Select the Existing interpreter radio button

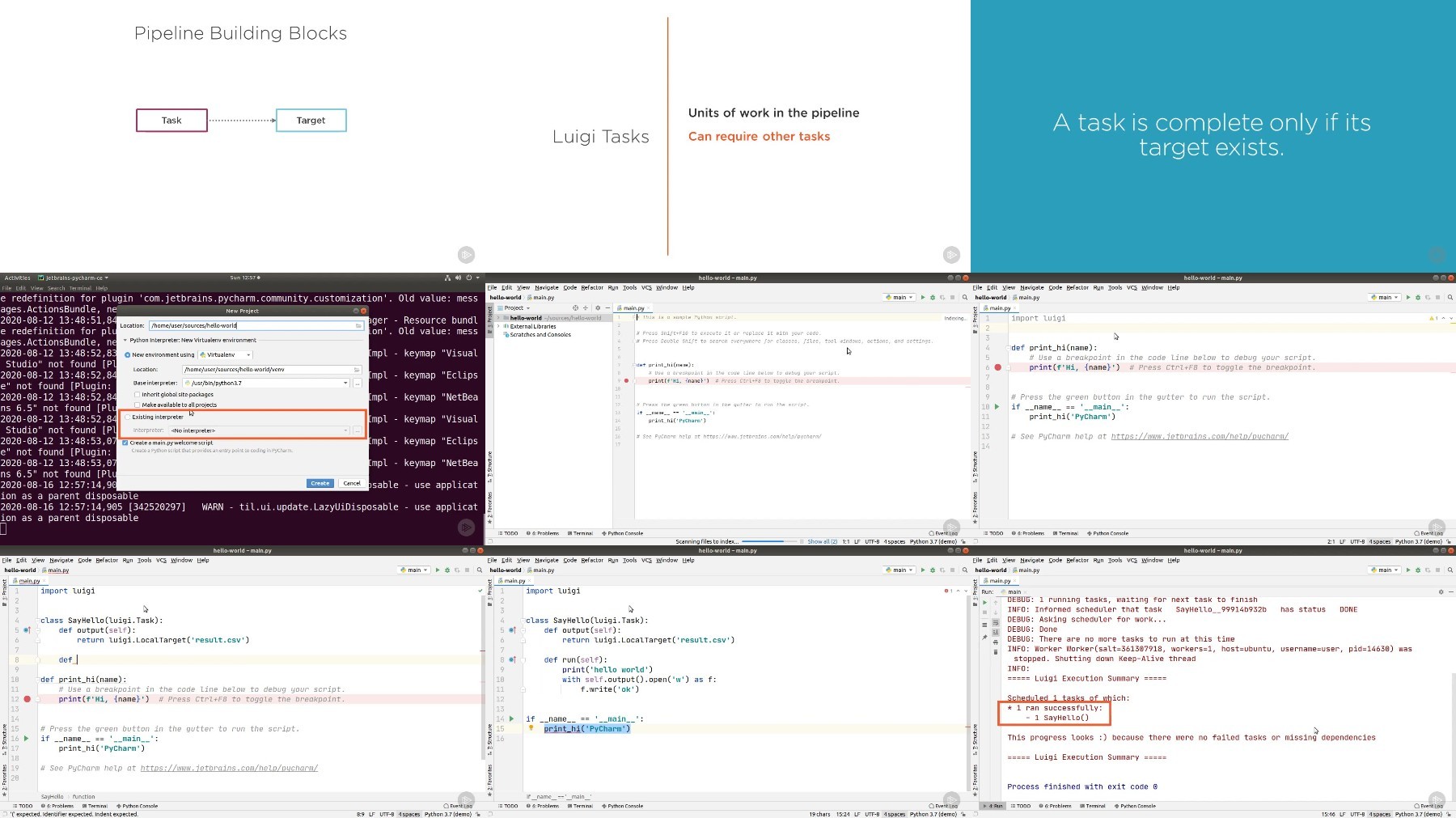pos(128,417)
